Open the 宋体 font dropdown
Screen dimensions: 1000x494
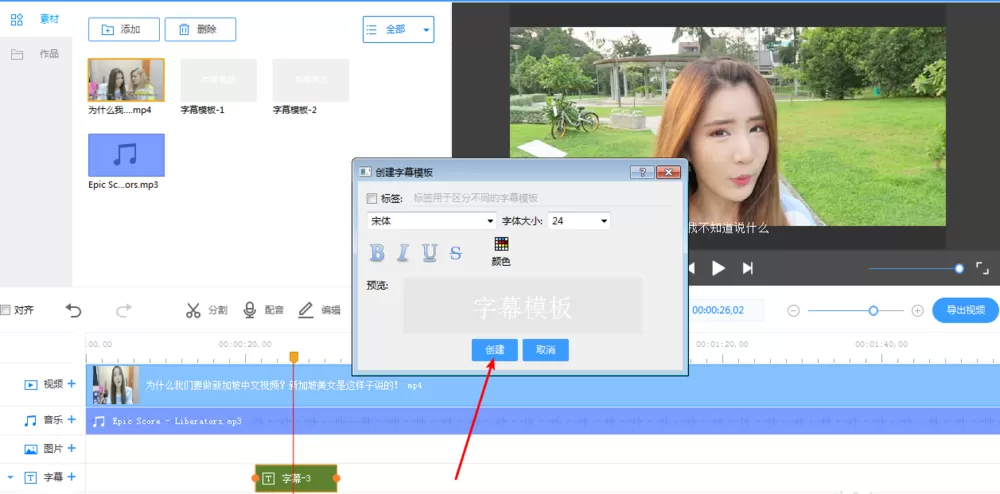pyautogui.click(x=431, y=221)
